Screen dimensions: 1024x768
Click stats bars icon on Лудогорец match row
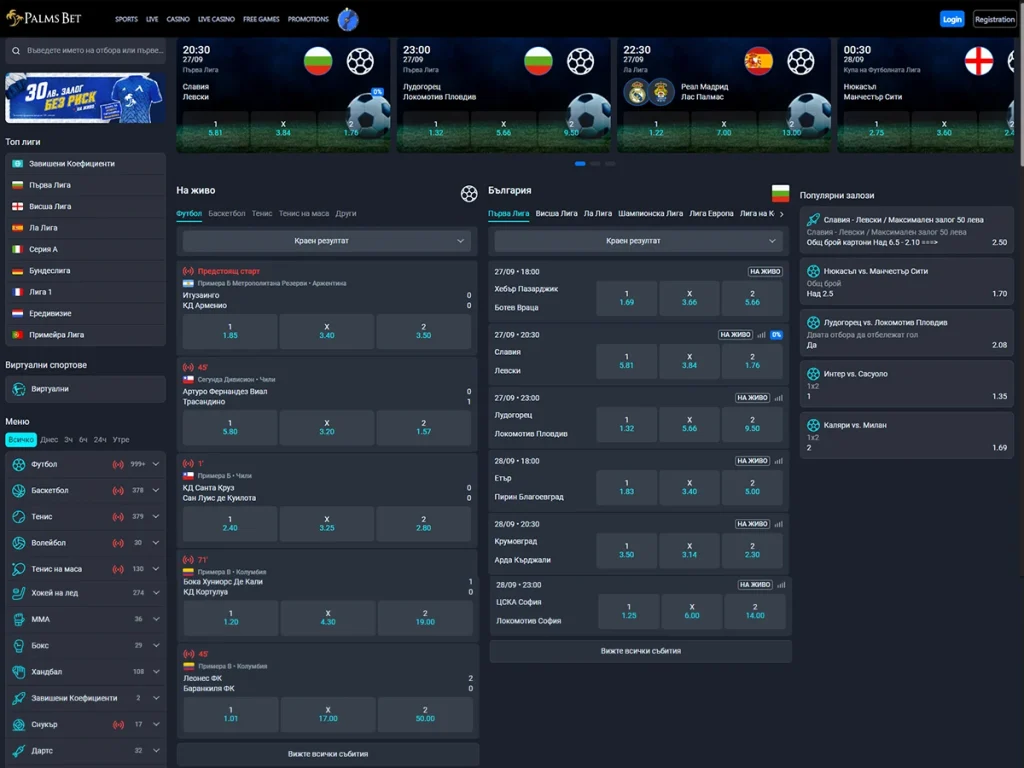point(778,398)
